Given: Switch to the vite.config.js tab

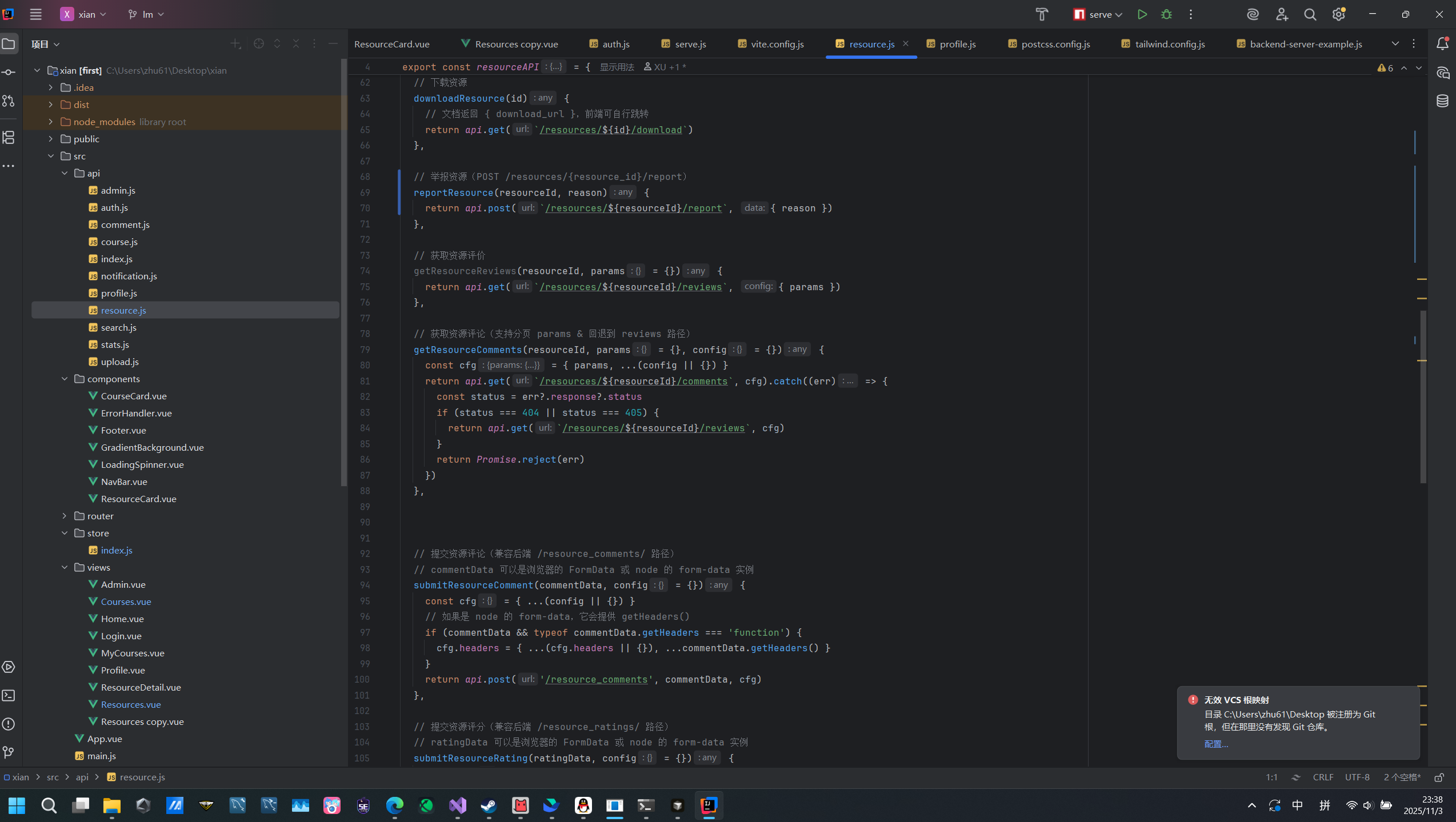Looking at the screenshot, I should coord(777,44).
